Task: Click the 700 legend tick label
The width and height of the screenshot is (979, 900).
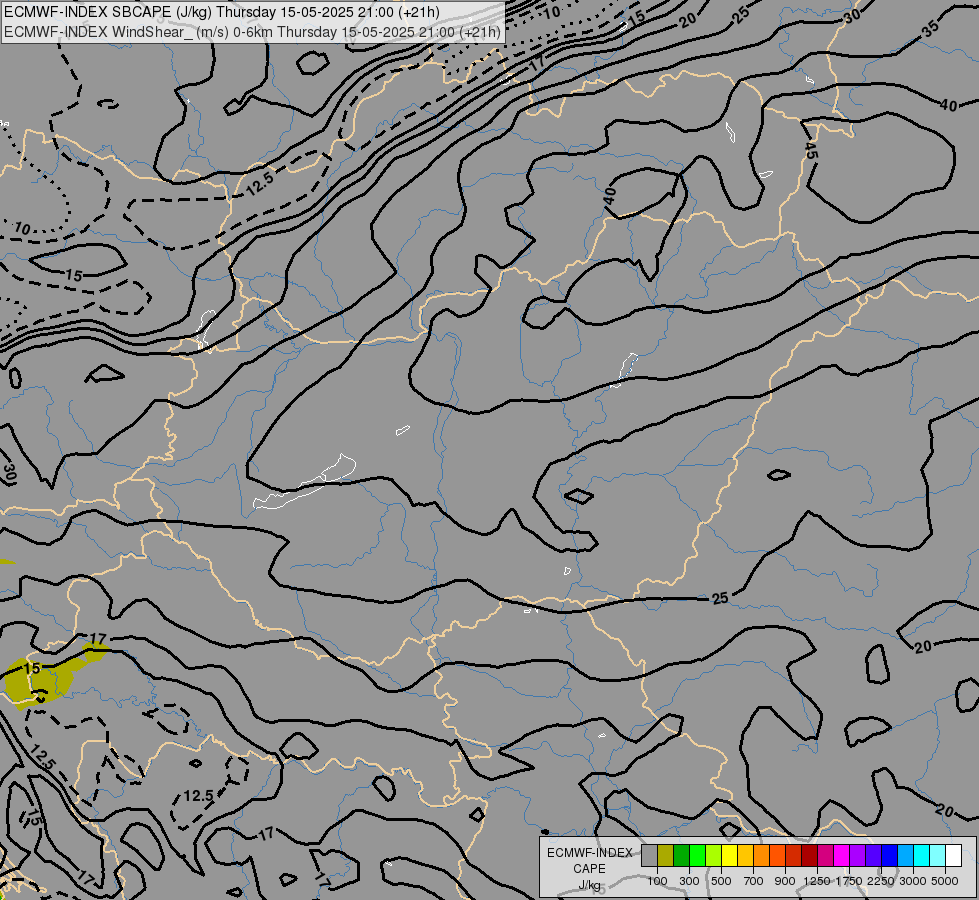Action: click(x=754, y=881)
